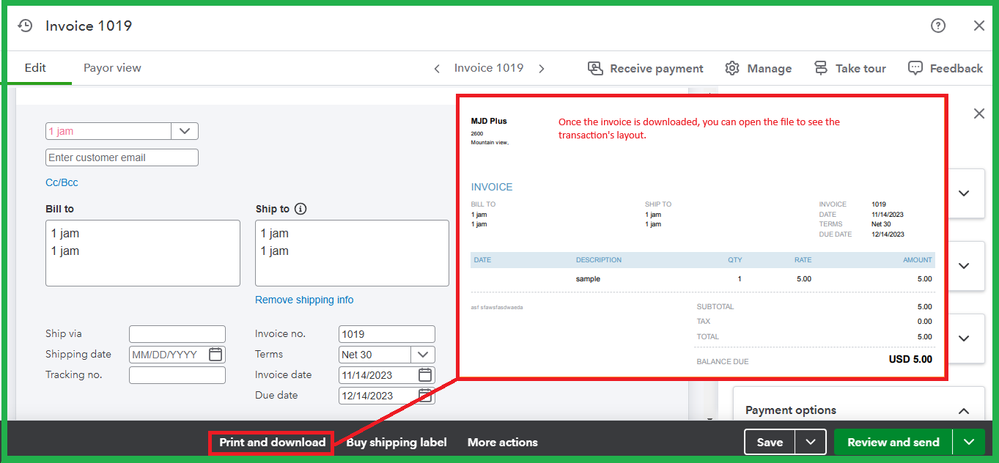Image resolution: width=999 pixels, height=463 pixels.
Task: Click the Cc/Bcc link
Action: (62, 183)
